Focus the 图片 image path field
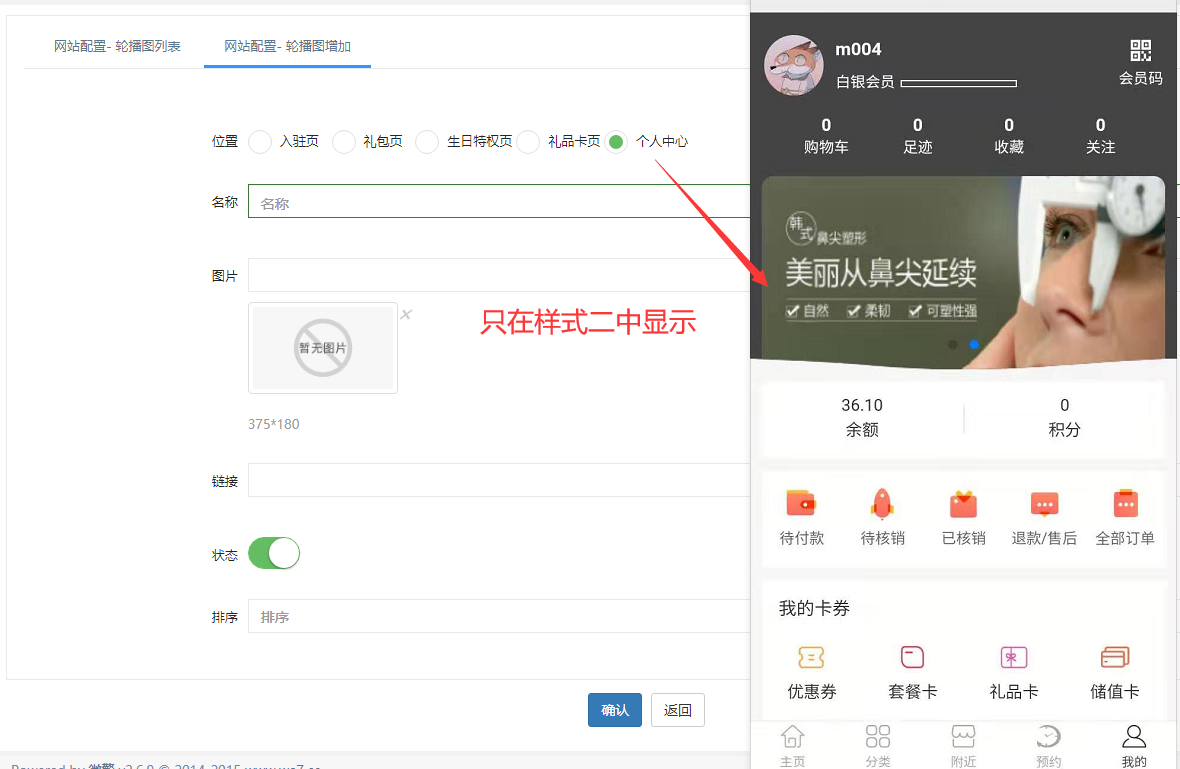This screenshot has width=1180, height=769. 499,275
